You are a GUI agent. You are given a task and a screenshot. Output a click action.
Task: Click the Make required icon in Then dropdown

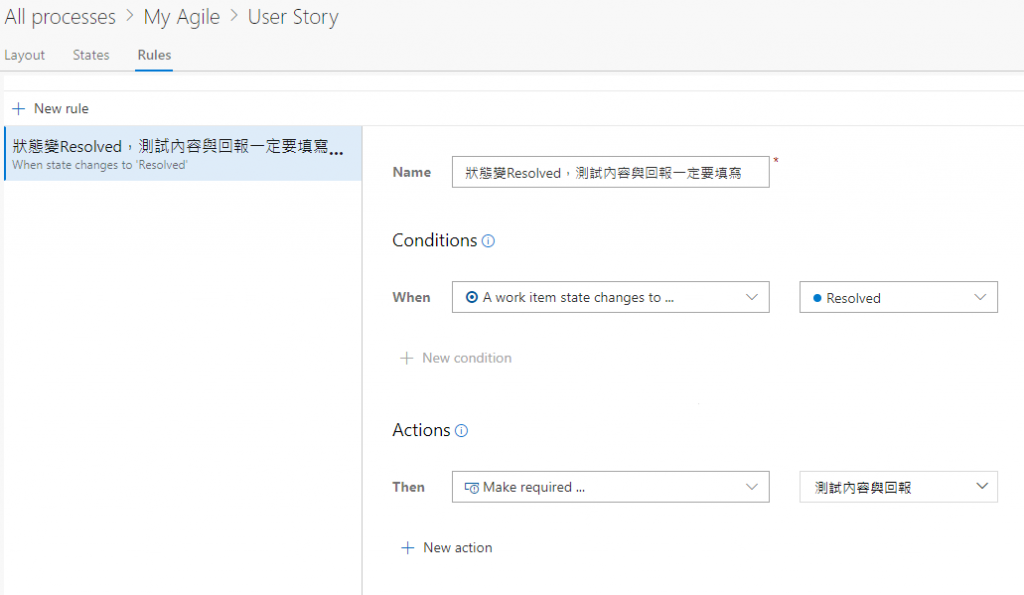[x=472, y=488]
